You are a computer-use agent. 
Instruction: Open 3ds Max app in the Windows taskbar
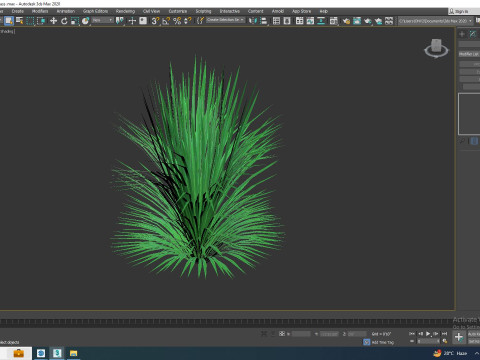point(57,353)
